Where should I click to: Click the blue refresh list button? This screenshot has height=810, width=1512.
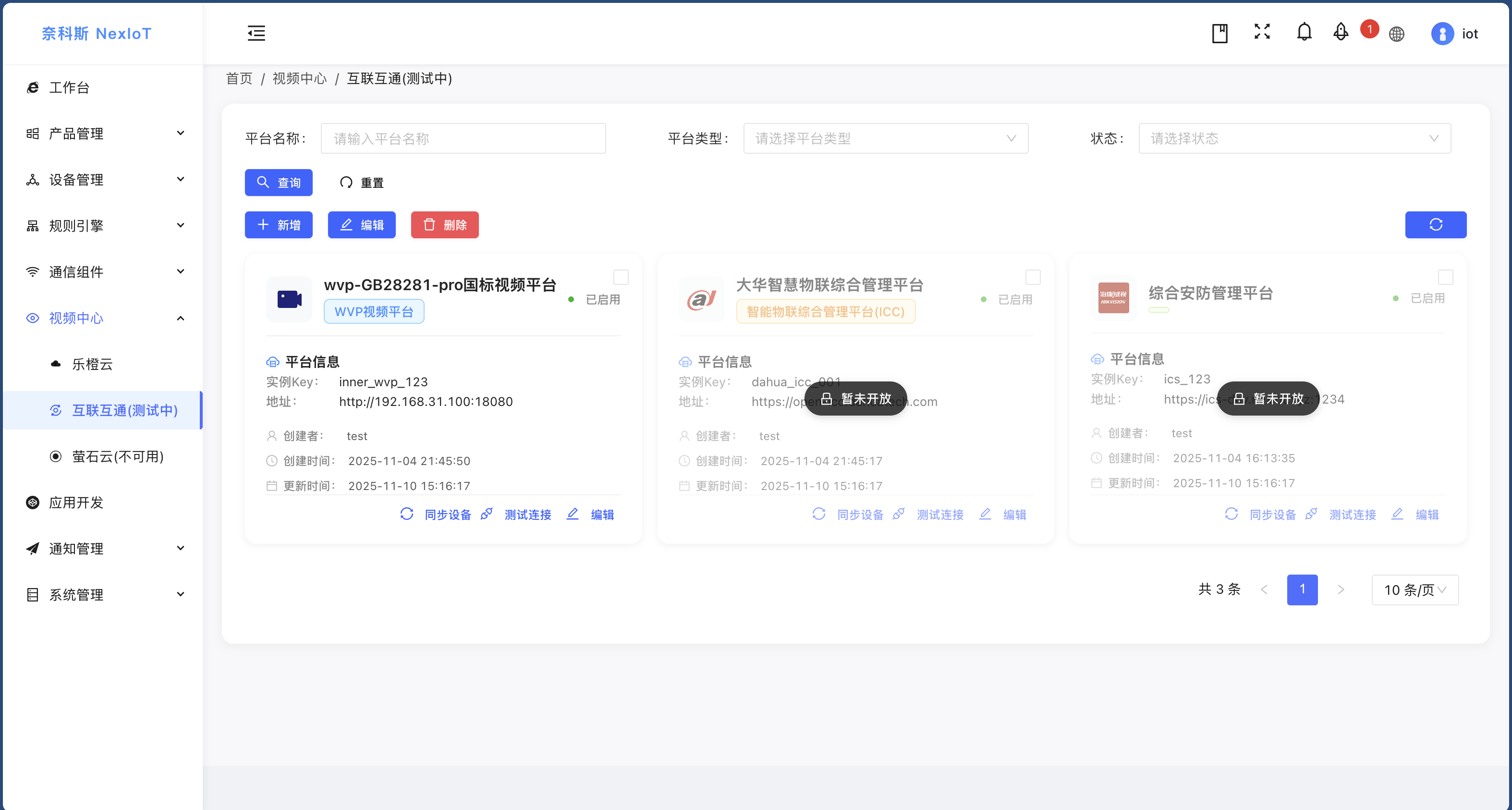(x=1435, y=225)
